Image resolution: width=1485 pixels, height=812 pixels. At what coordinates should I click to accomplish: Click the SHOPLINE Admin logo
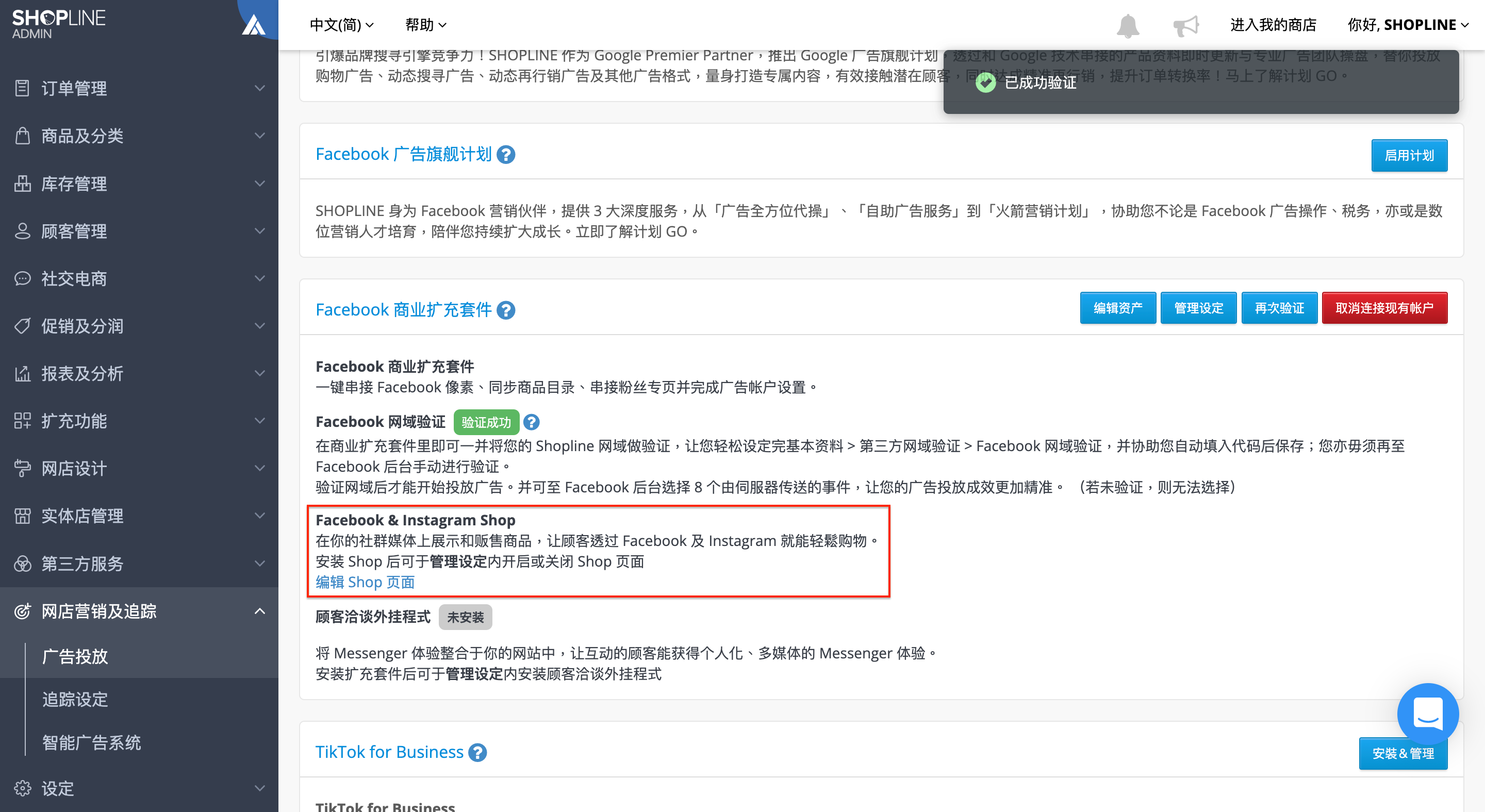click(x=58, y=24)
